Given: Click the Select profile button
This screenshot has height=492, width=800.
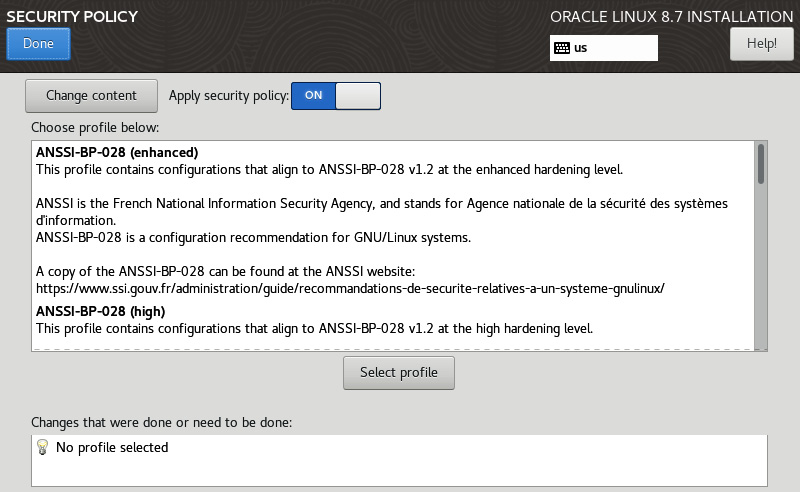Looking at the screenshot, I should [398, 373].
